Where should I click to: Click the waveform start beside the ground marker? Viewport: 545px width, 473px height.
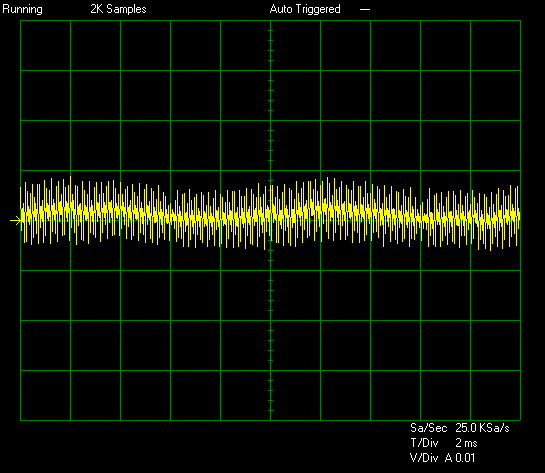click(x=22, y=215)
